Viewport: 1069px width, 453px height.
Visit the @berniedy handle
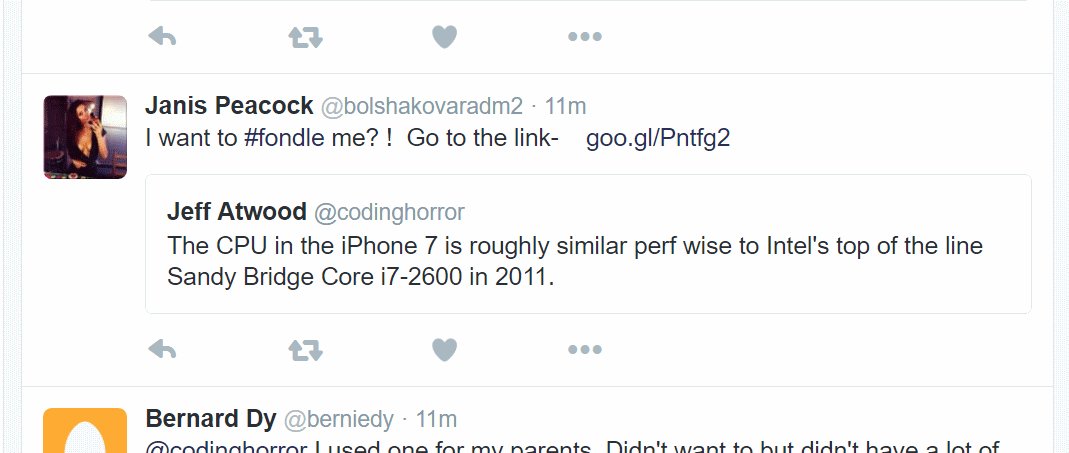coord(339,419)
